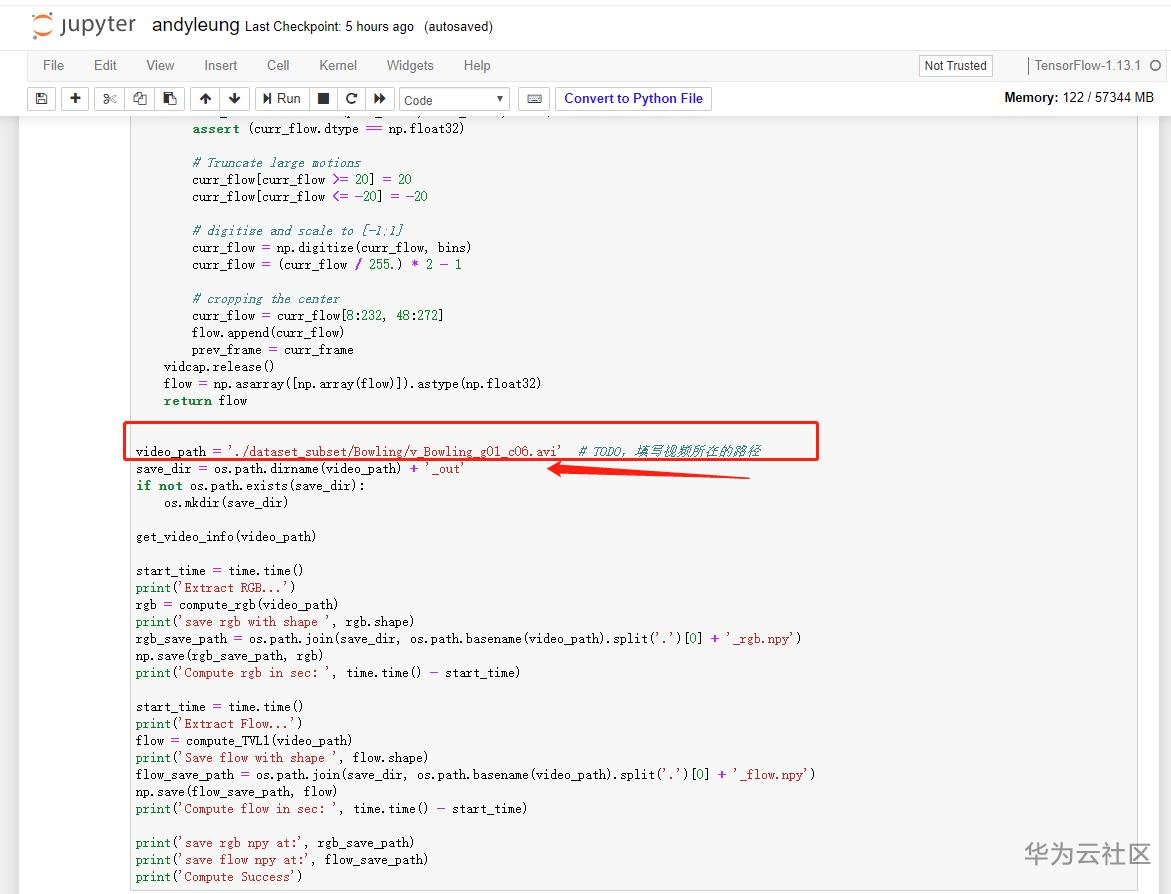Viewport: 1171px width, 894px height.
Task: Run the current cell
Action: click(x=282, y=99)
